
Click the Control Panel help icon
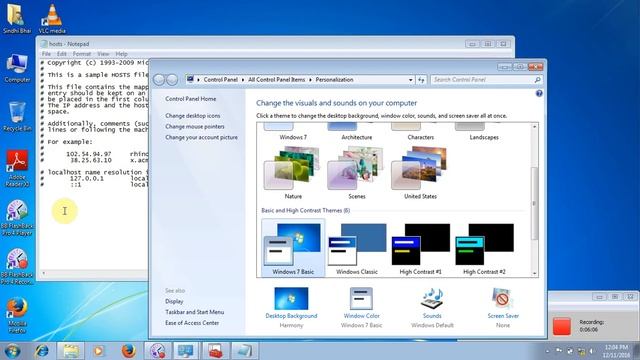(x=539, y=93)
